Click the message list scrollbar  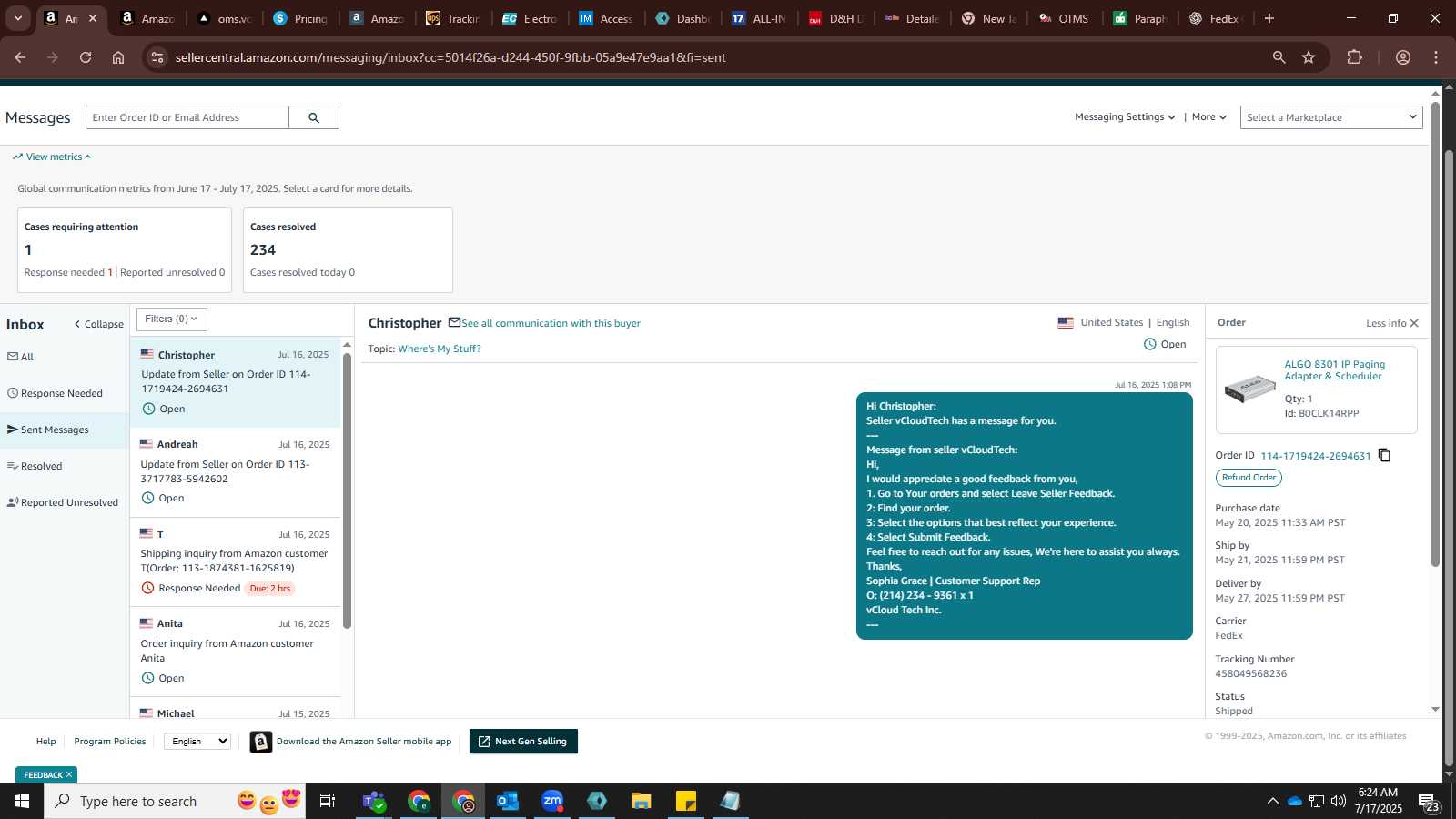pyautogui.click(x=347, y=491)
